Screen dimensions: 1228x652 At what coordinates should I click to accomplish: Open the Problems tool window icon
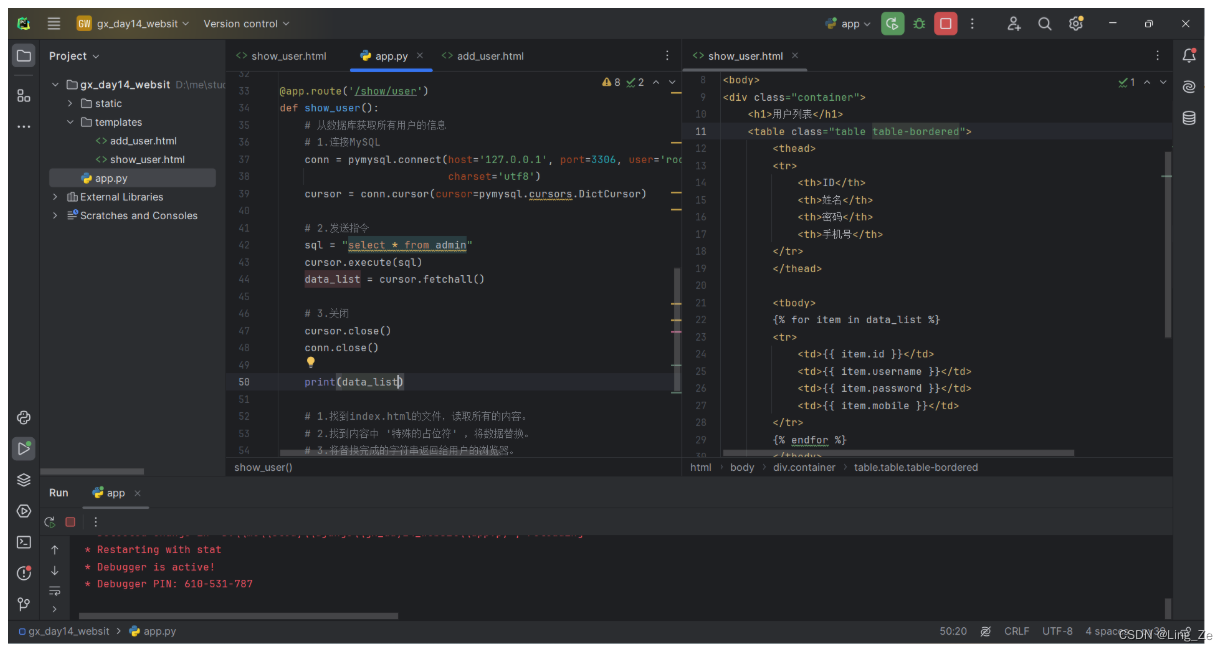pyautogui.click(x=24, y=573)
